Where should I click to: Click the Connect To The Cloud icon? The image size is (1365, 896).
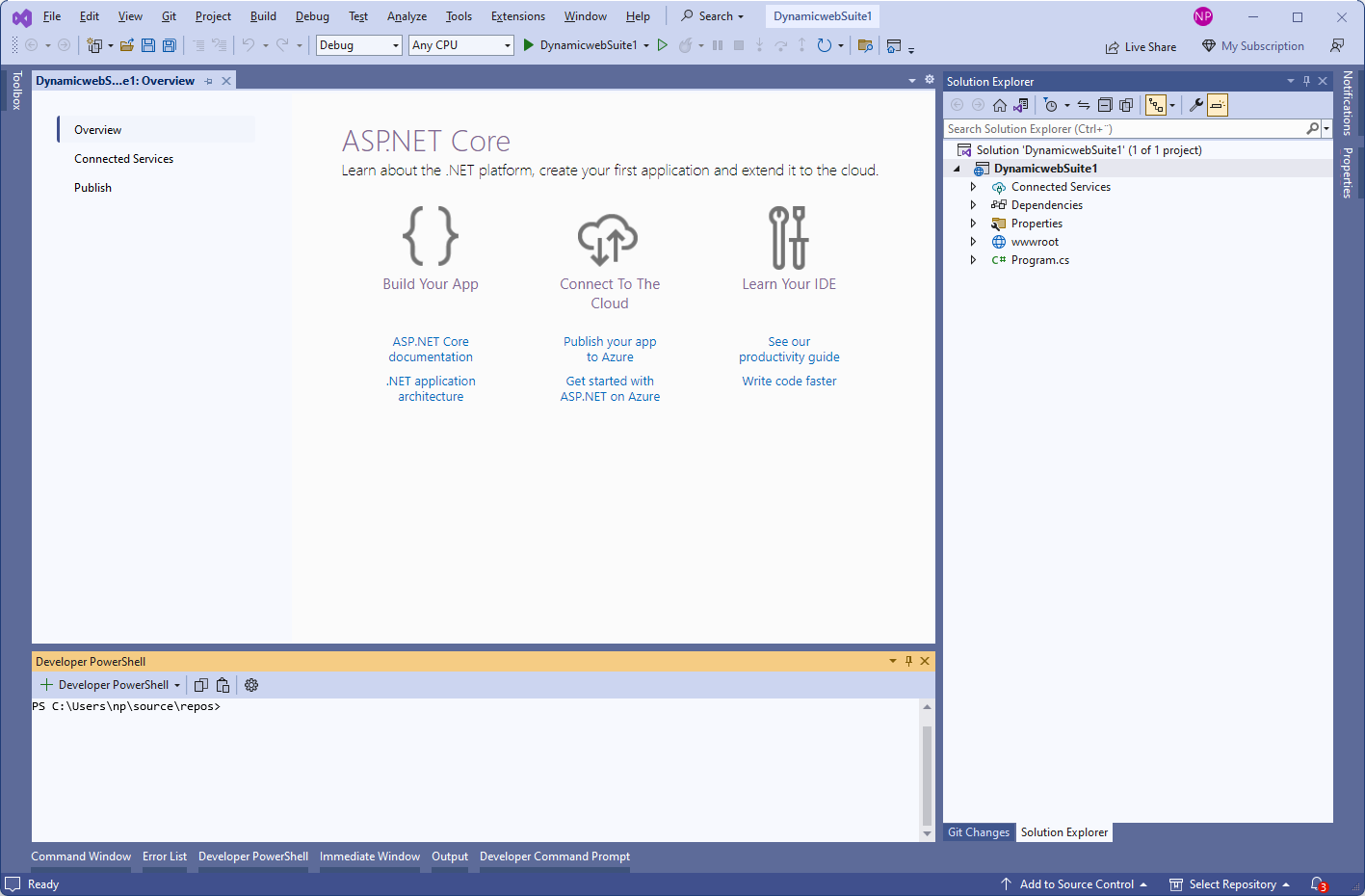(x=608, y=239)
